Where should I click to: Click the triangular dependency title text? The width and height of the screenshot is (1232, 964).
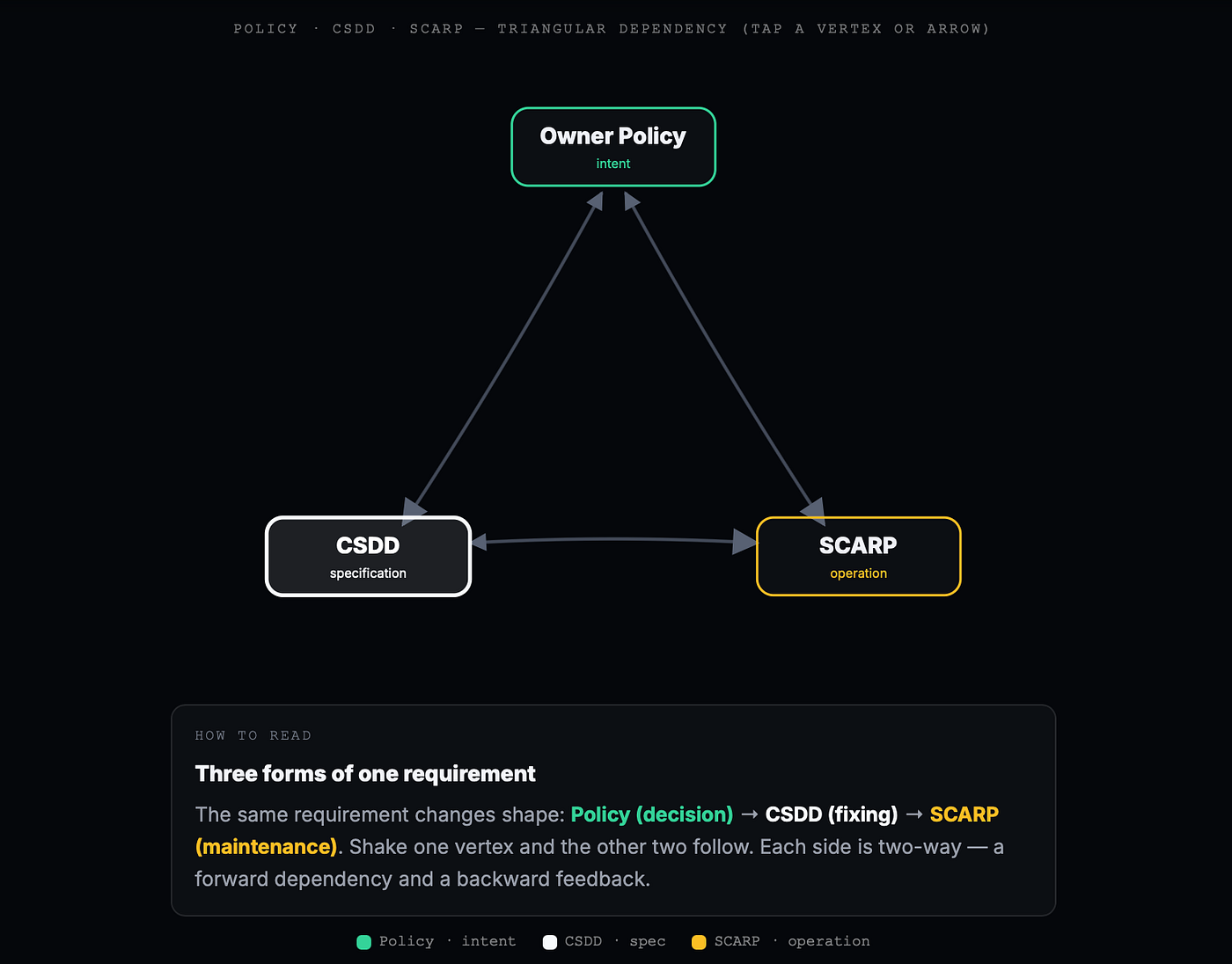pyautogui.click(x=612, y=29)
